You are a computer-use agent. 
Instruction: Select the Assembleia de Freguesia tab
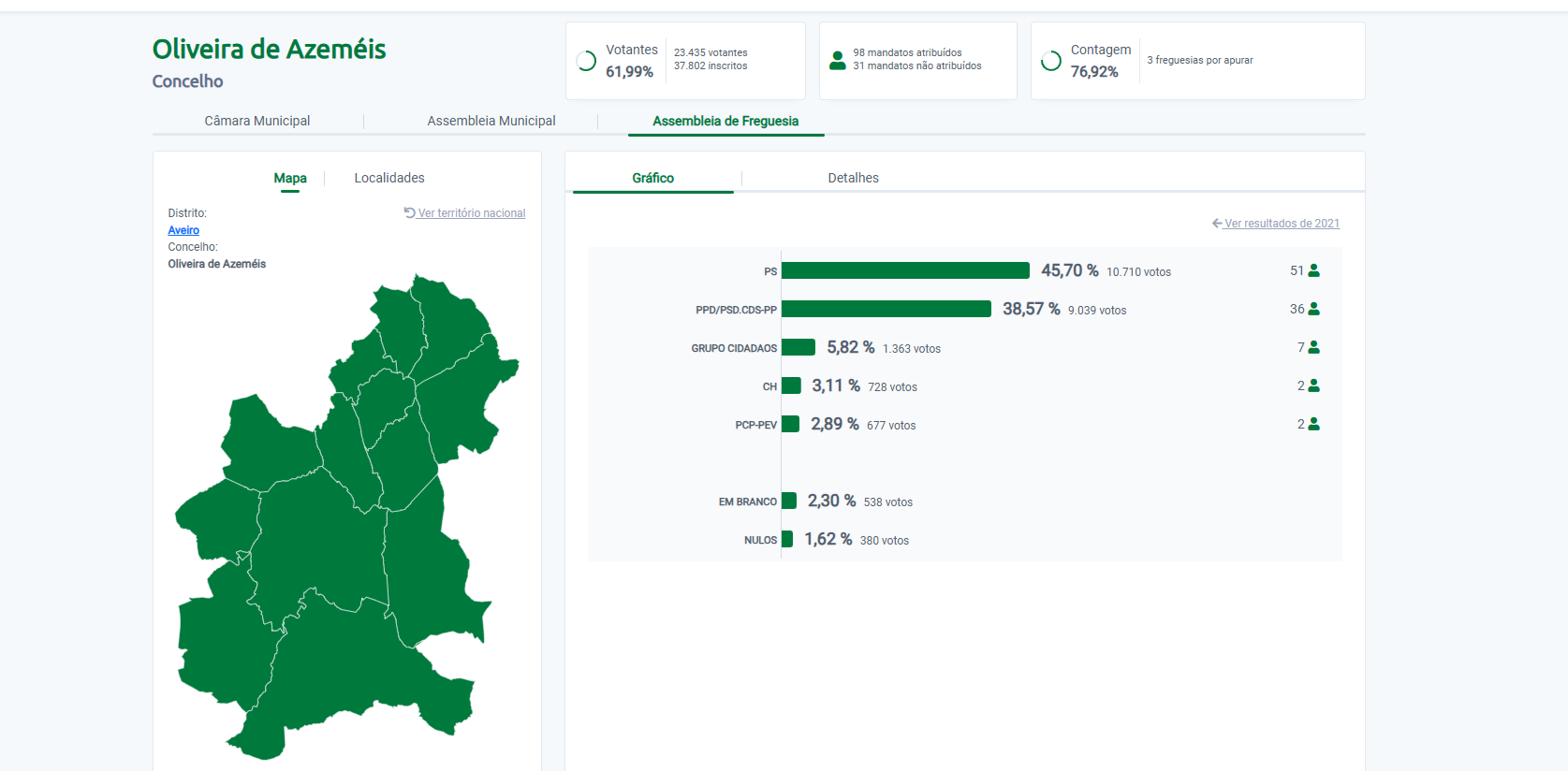tap(725, 121)
